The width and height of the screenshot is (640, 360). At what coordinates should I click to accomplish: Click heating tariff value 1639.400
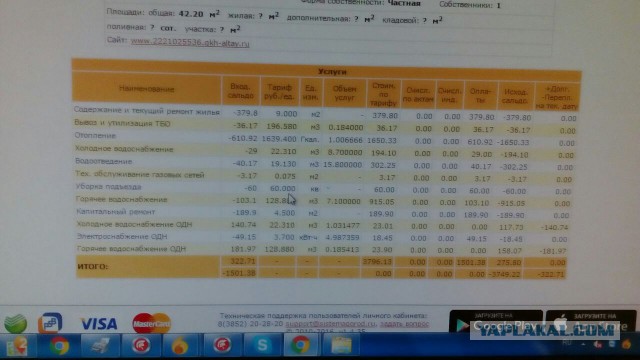point(279,139)
